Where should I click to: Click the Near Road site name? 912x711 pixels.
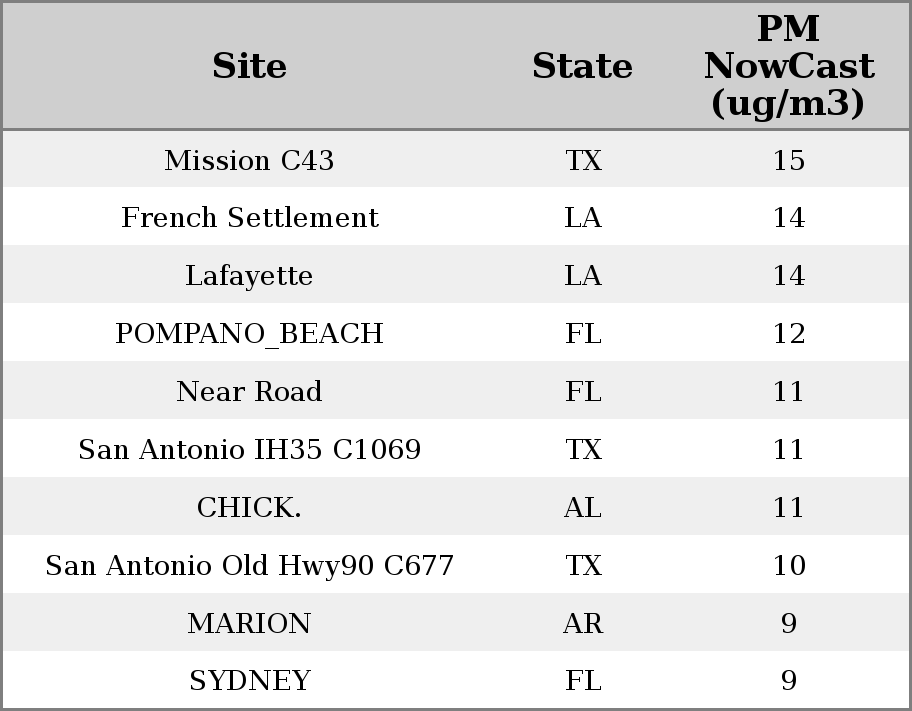point(249,392)
